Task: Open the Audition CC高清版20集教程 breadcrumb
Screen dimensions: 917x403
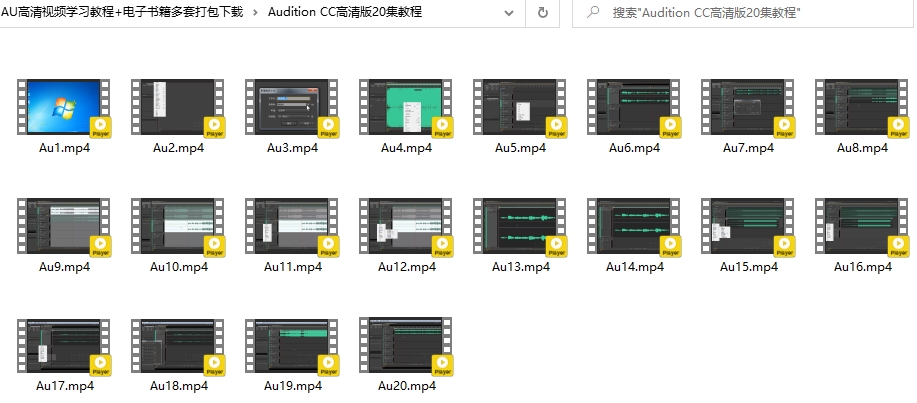Action: (x=344, y=13)
